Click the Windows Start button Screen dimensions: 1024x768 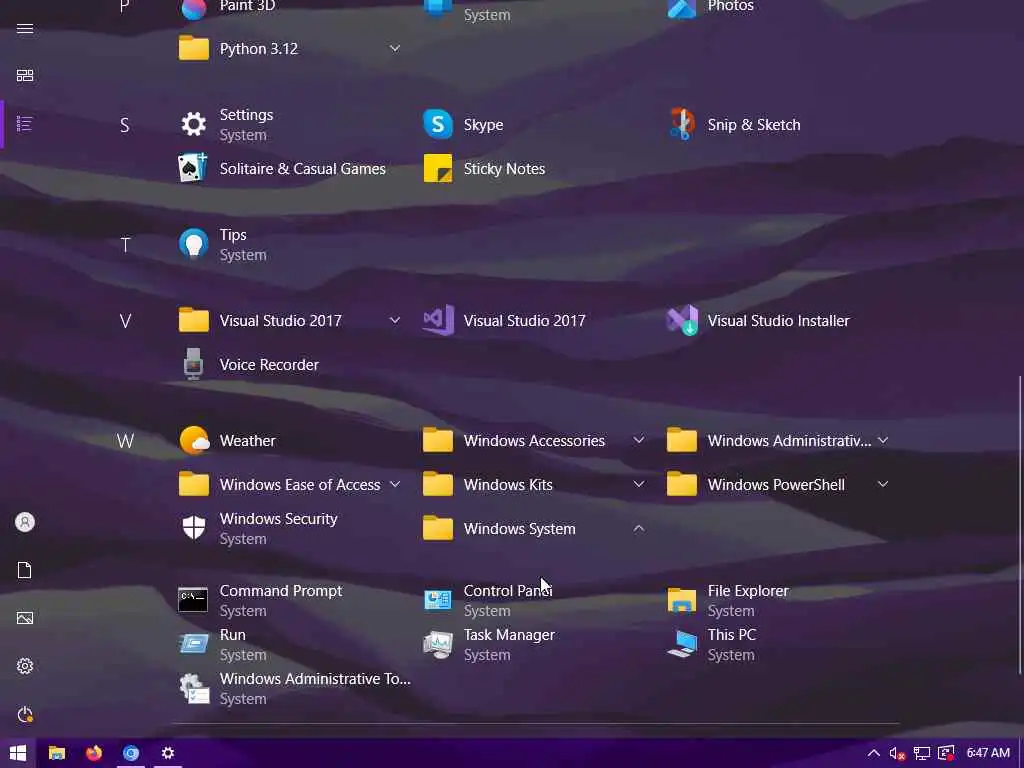pyautogui.click(x=18, y=753)
